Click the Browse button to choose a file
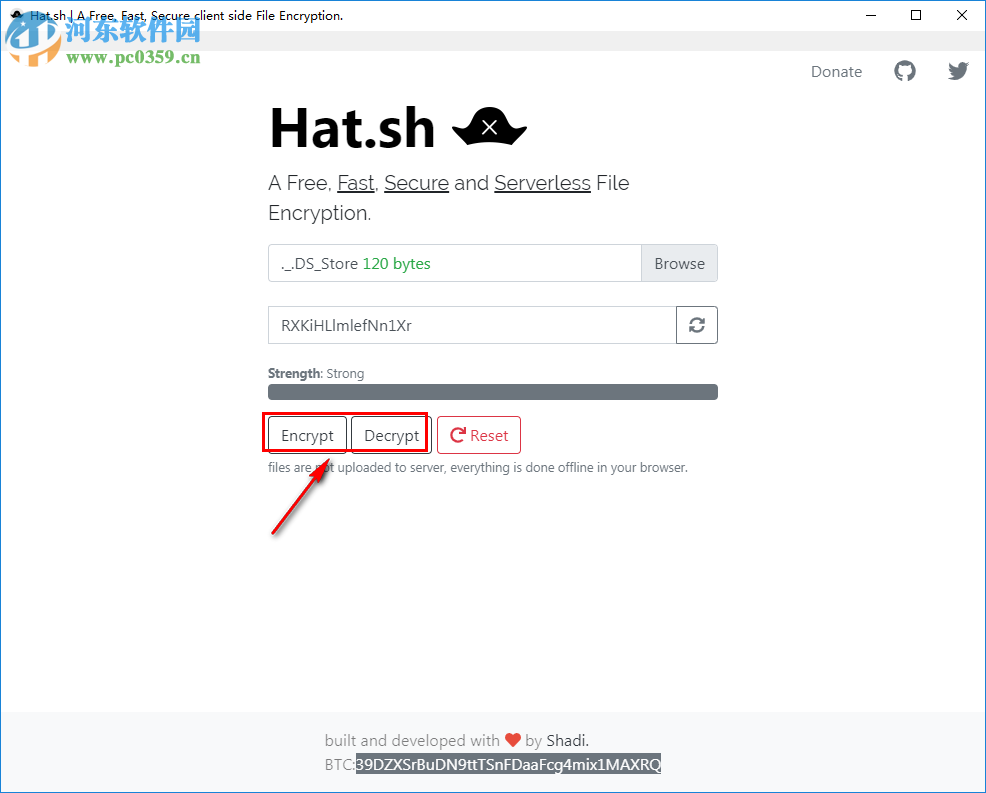Image resolution: width=986 pixels, height=793 pixels. (x=679, y=263)
